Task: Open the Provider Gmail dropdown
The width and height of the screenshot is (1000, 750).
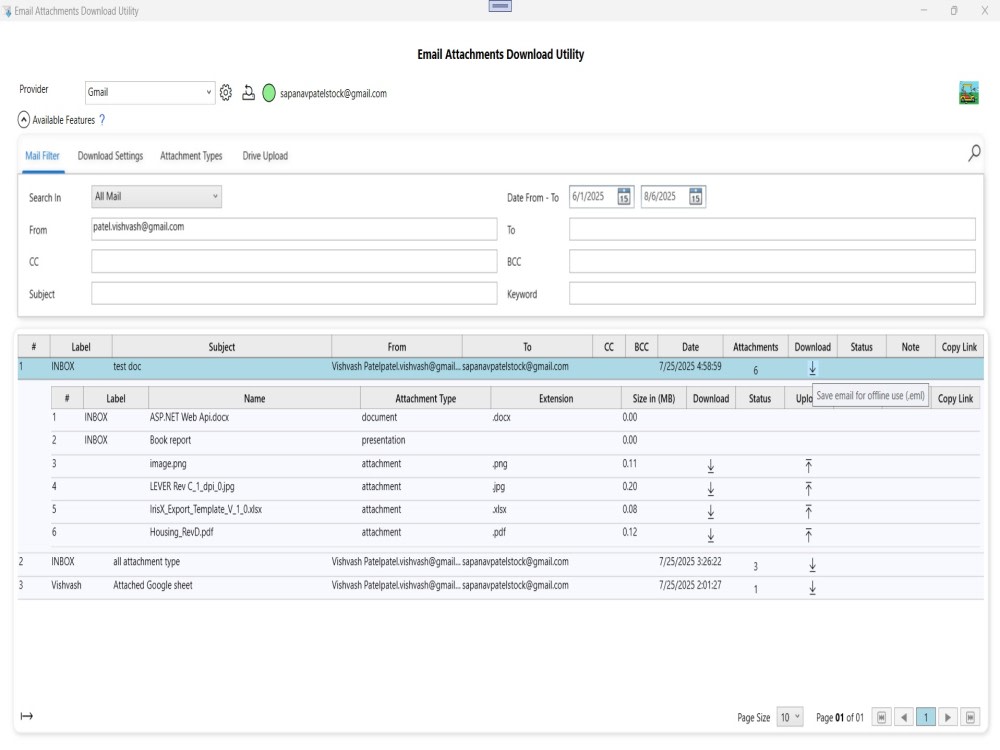Action: point(150,92)
